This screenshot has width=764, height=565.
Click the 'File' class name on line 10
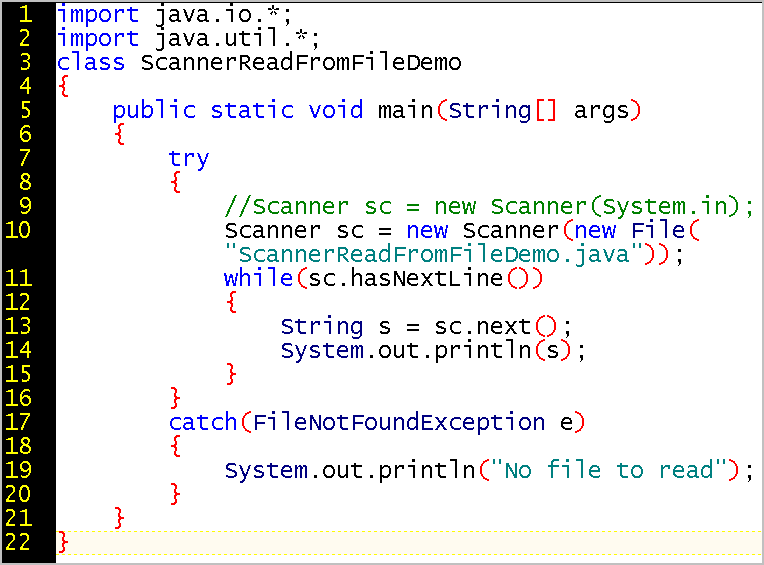[658, 230]
